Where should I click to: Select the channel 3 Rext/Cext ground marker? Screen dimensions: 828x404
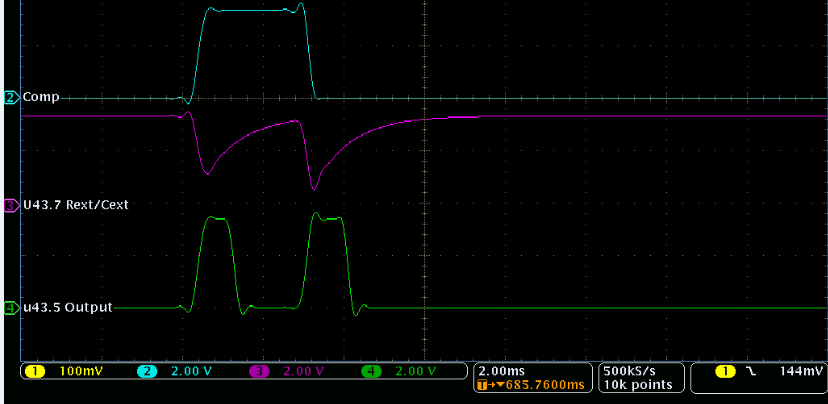pyautogui.click(x=12, y=205)
